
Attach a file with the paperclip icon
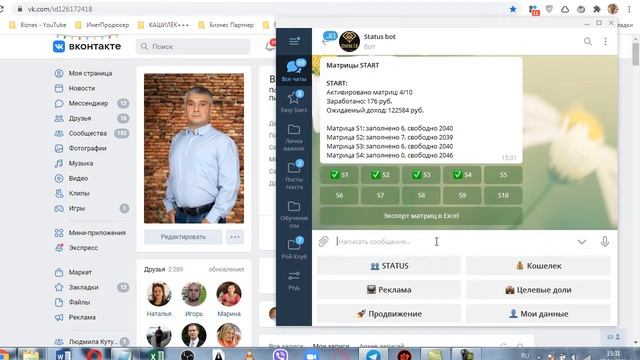coord(323,242)
